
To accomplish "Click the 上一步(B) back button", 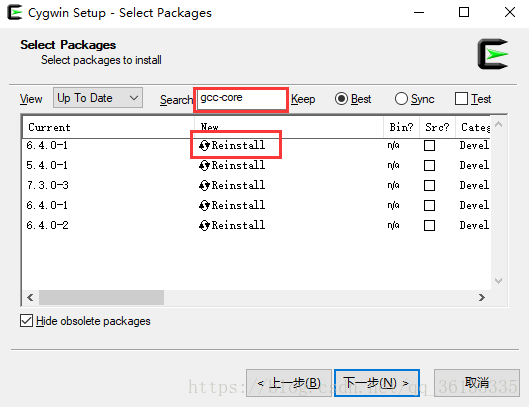I will [288, 383].
